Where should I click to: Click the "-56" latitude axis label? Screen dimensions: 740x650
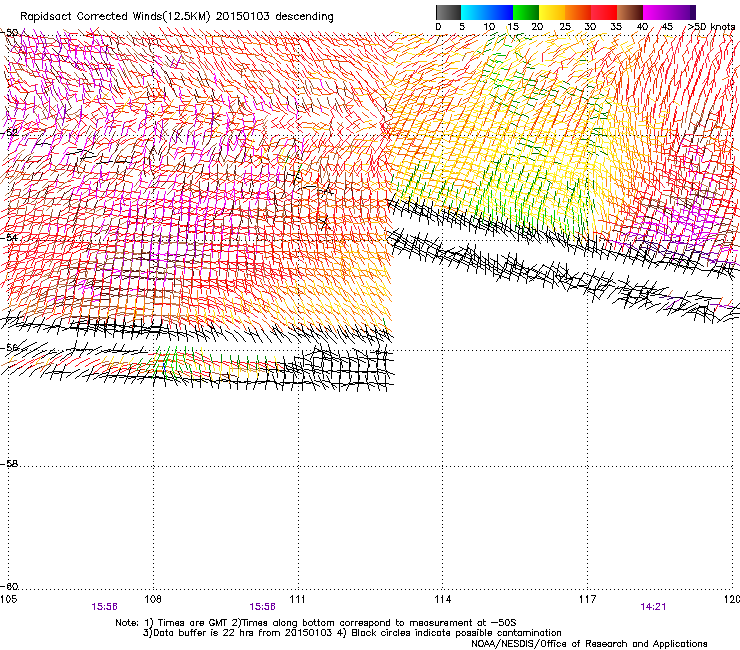[9, 347]
